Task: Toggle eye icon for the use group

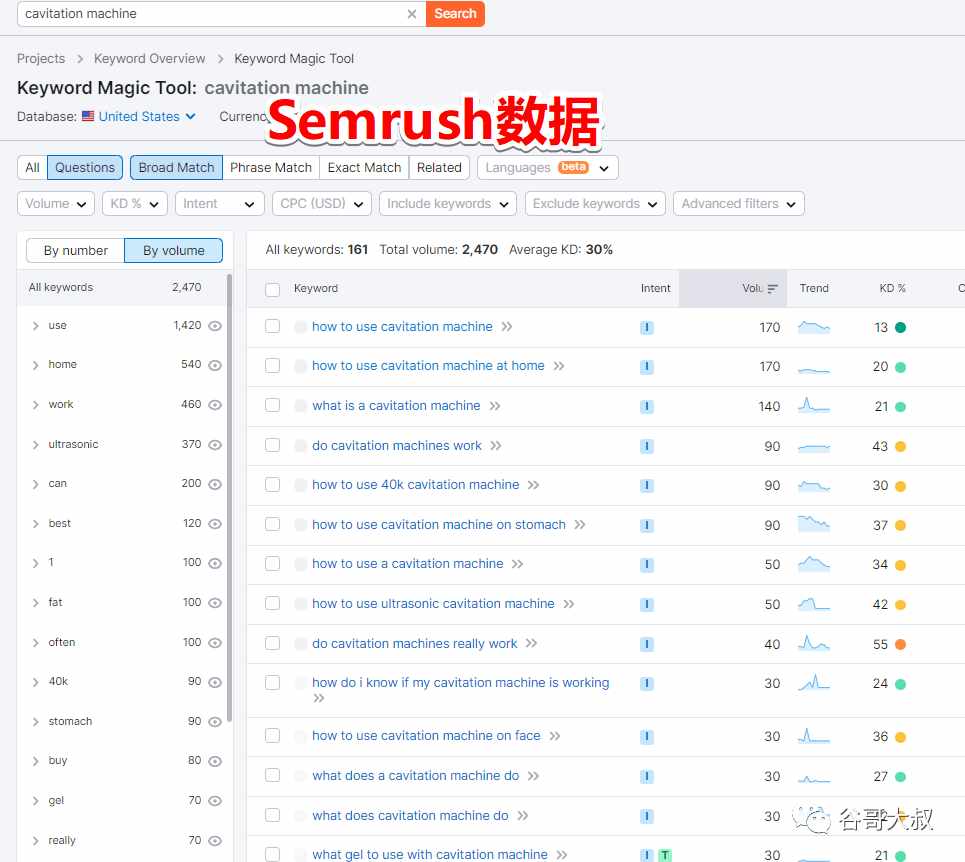Action: click(x=215, y=325)
